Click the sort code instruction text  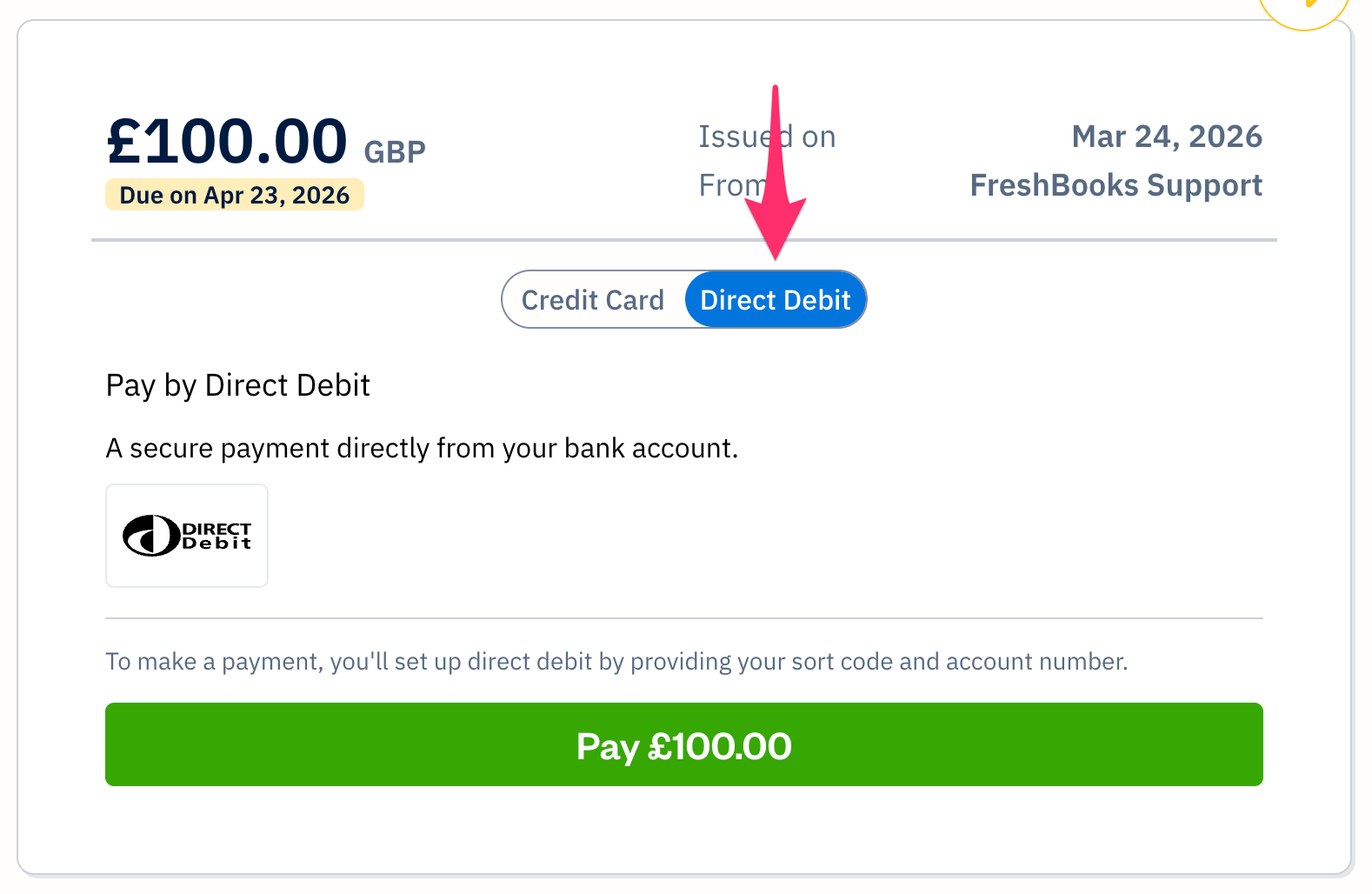click(616, 661)
